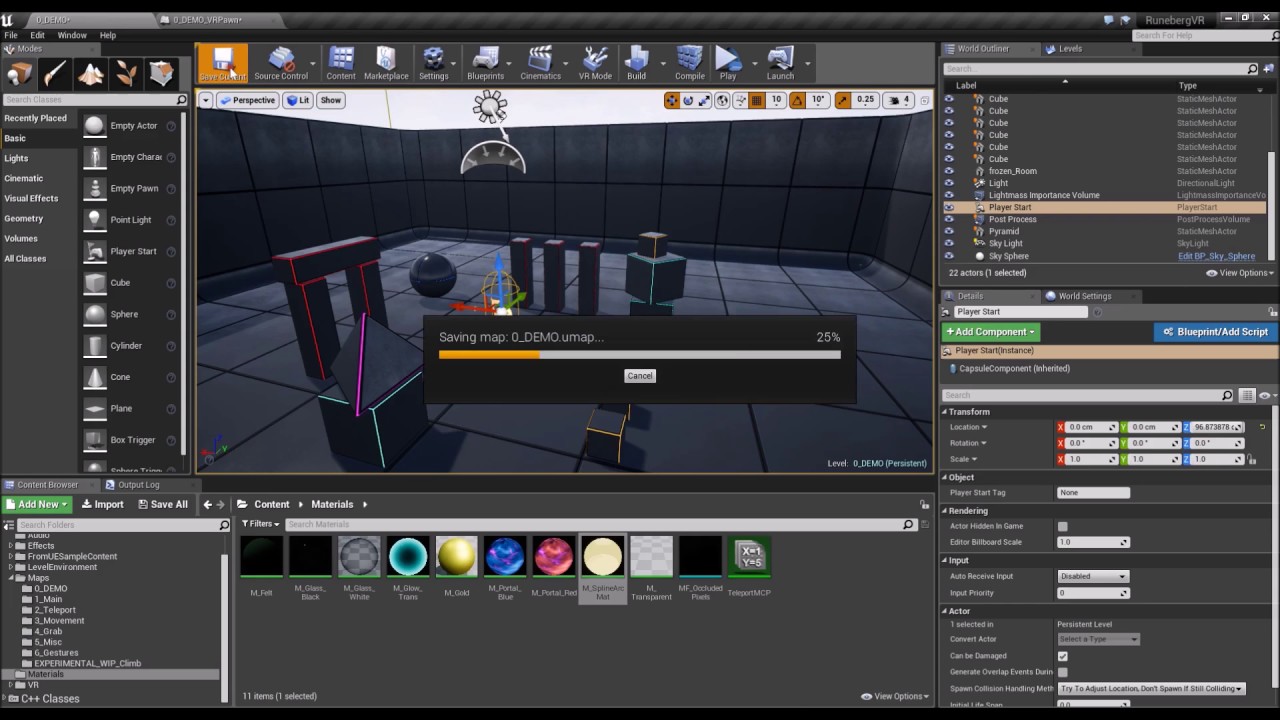Open the Add New dropdown
Image resolution: width=1280 pixels, height=720 pixels.
click(x=37, y=504)
